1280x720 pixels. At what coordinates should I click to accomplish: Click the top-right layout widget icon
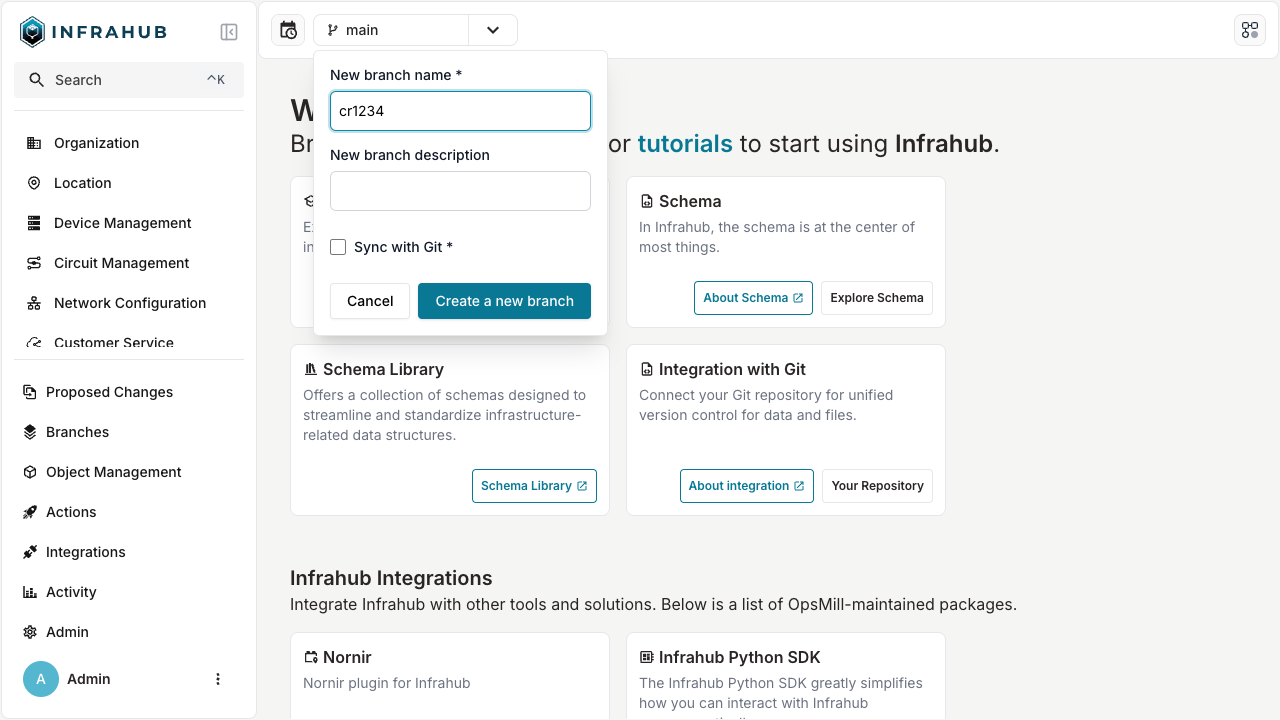[1250, 30]
